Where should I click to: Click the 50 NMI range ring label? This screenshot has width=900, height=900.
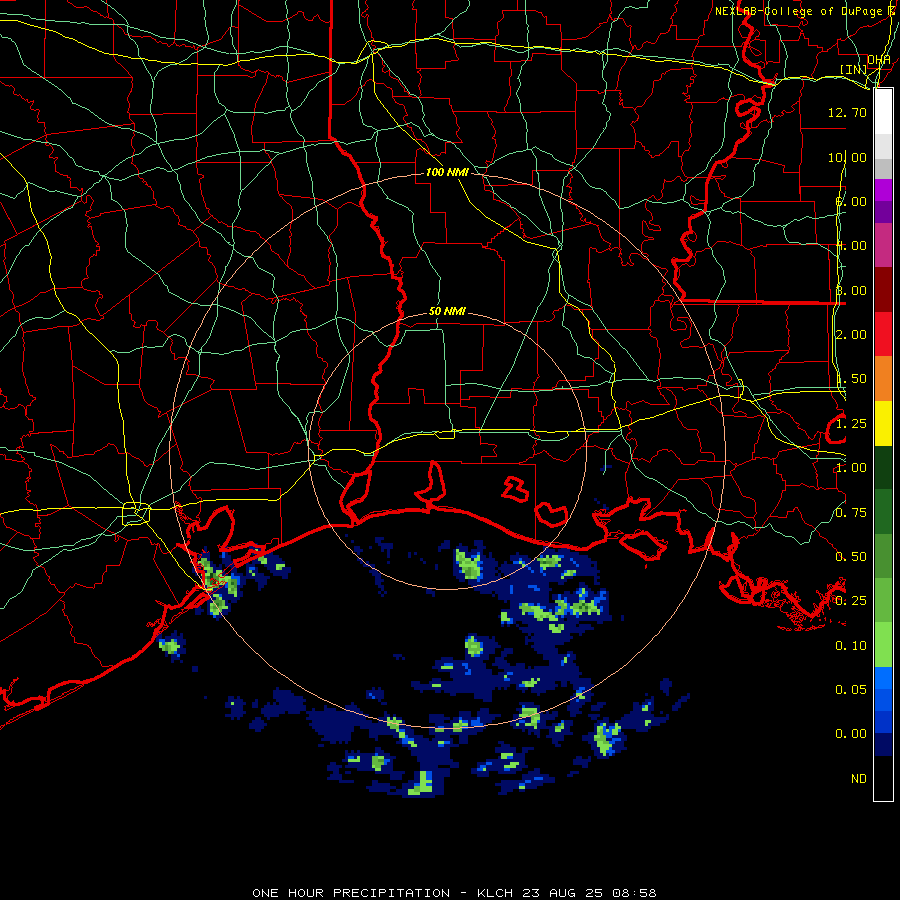click(x=447, y=311)
